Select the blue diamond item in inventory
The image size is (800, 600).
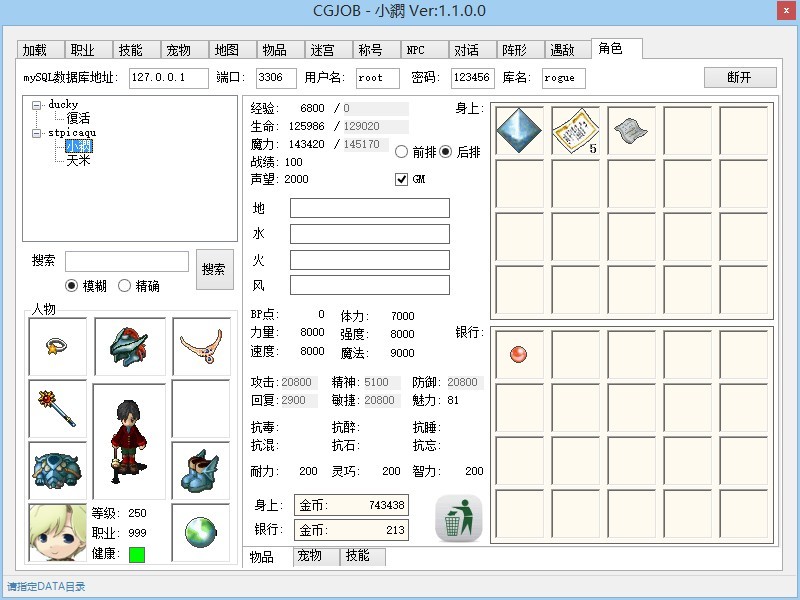(x=519, y=131)
